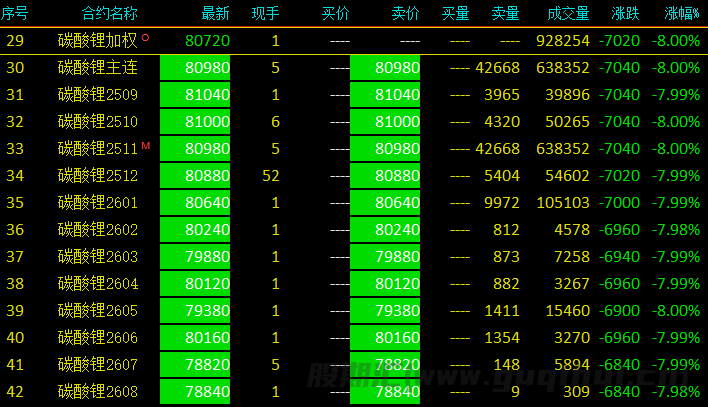Click latest price 80720 of 碳酸锂加权

pyautogui.click(x=207, y=41)
